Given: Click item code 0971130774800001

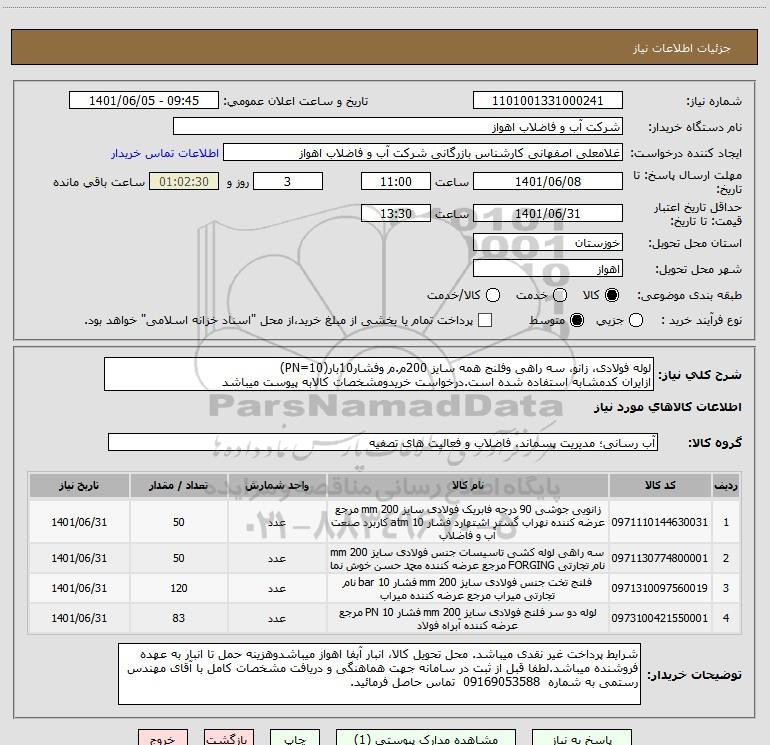Looking at the screenshot, I should pos(660,558).
